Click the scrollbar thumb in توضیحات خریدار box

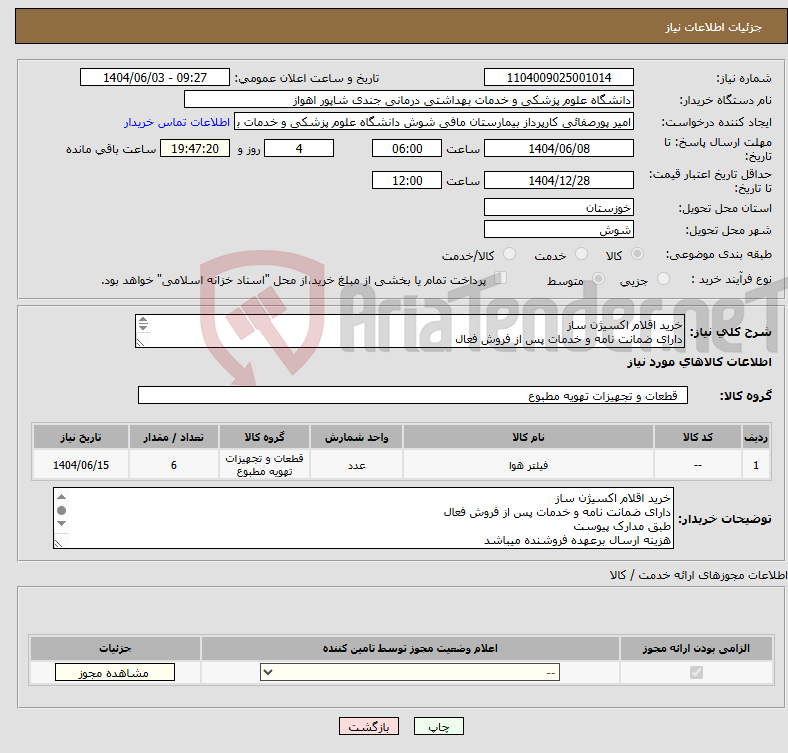point(61,510)
